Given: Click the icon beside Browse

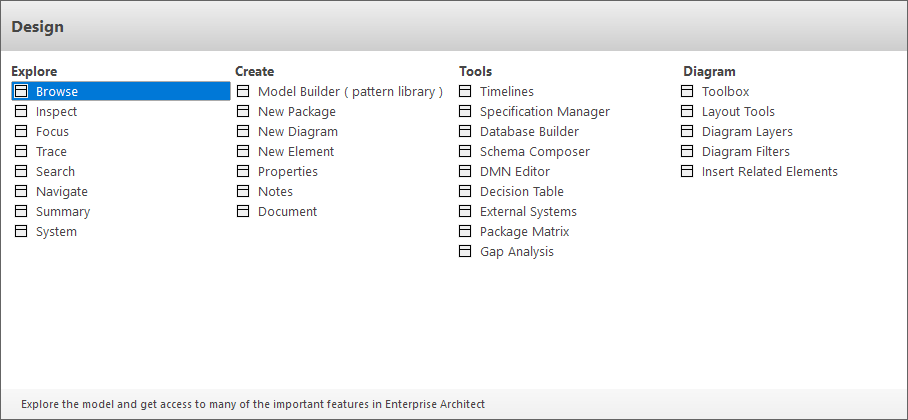Looking at the screenshot, I should [21, 91].
